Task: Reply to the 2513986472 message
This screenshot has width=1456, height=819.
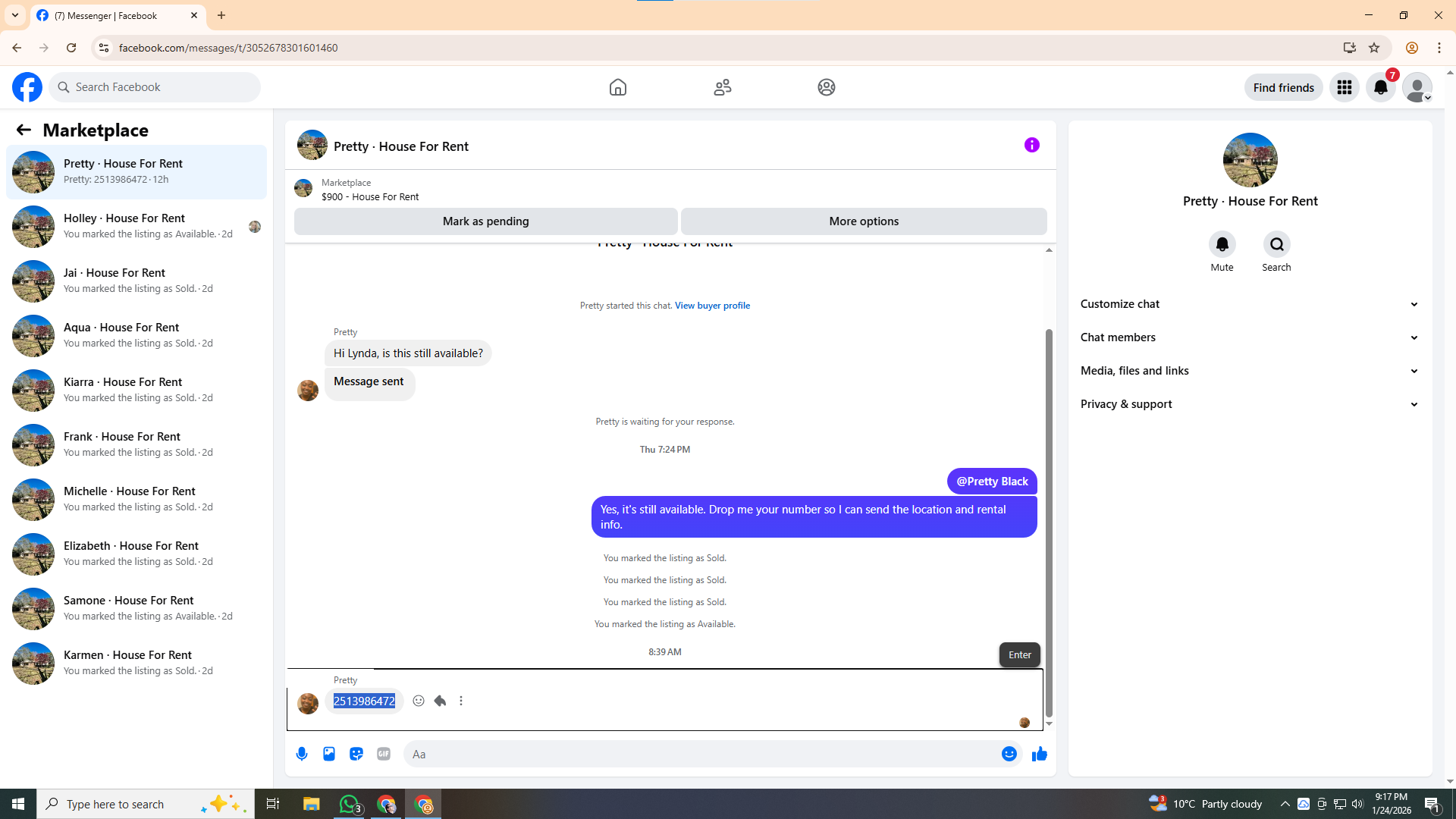Action: point(440,701)
